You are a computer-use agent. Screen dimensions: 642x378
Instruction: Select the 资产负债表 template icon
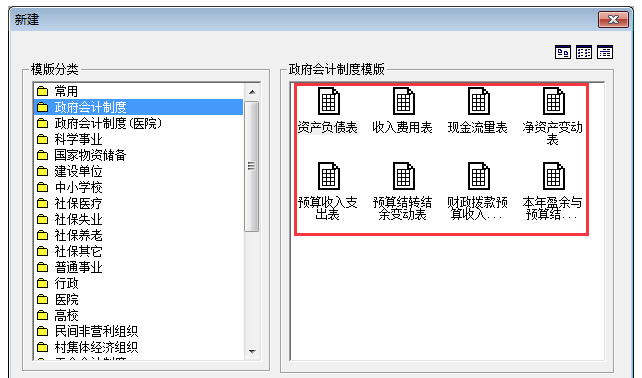pos(328,101)
